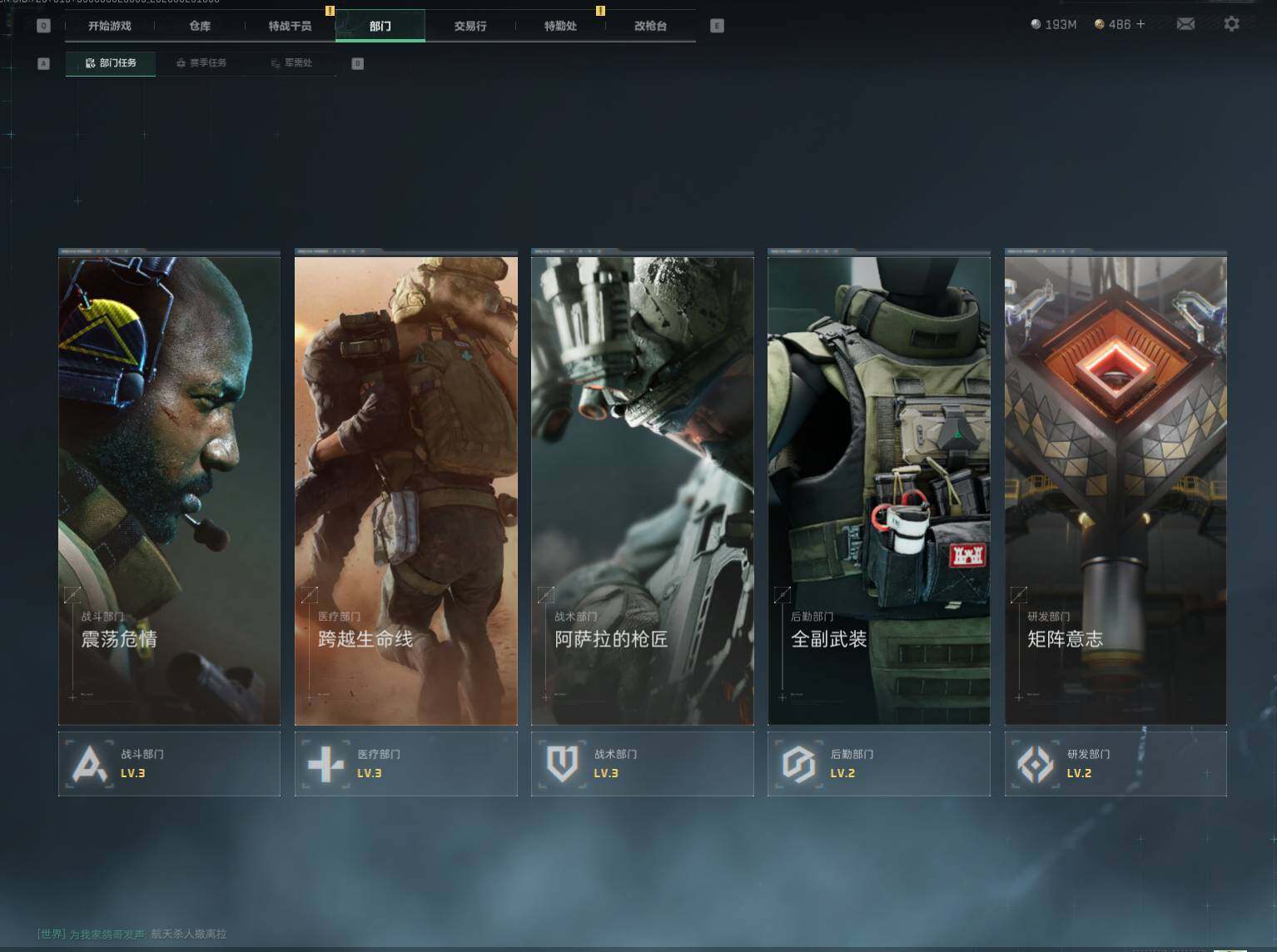This screenshot has height=952, width=1277.
Task: Click the yellow alert badge on 特战干员
Action: click(330, 11)
